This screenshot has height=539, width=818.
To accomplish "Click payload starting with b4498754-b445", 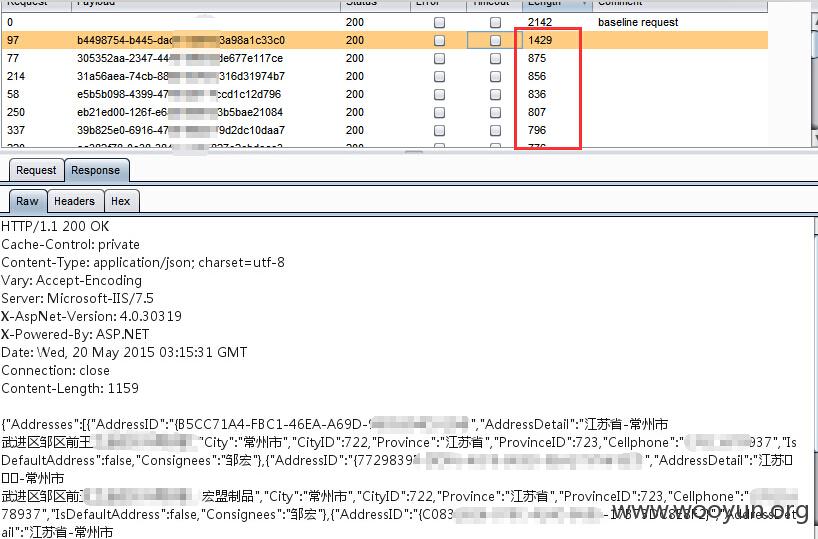I will (181, 40).
